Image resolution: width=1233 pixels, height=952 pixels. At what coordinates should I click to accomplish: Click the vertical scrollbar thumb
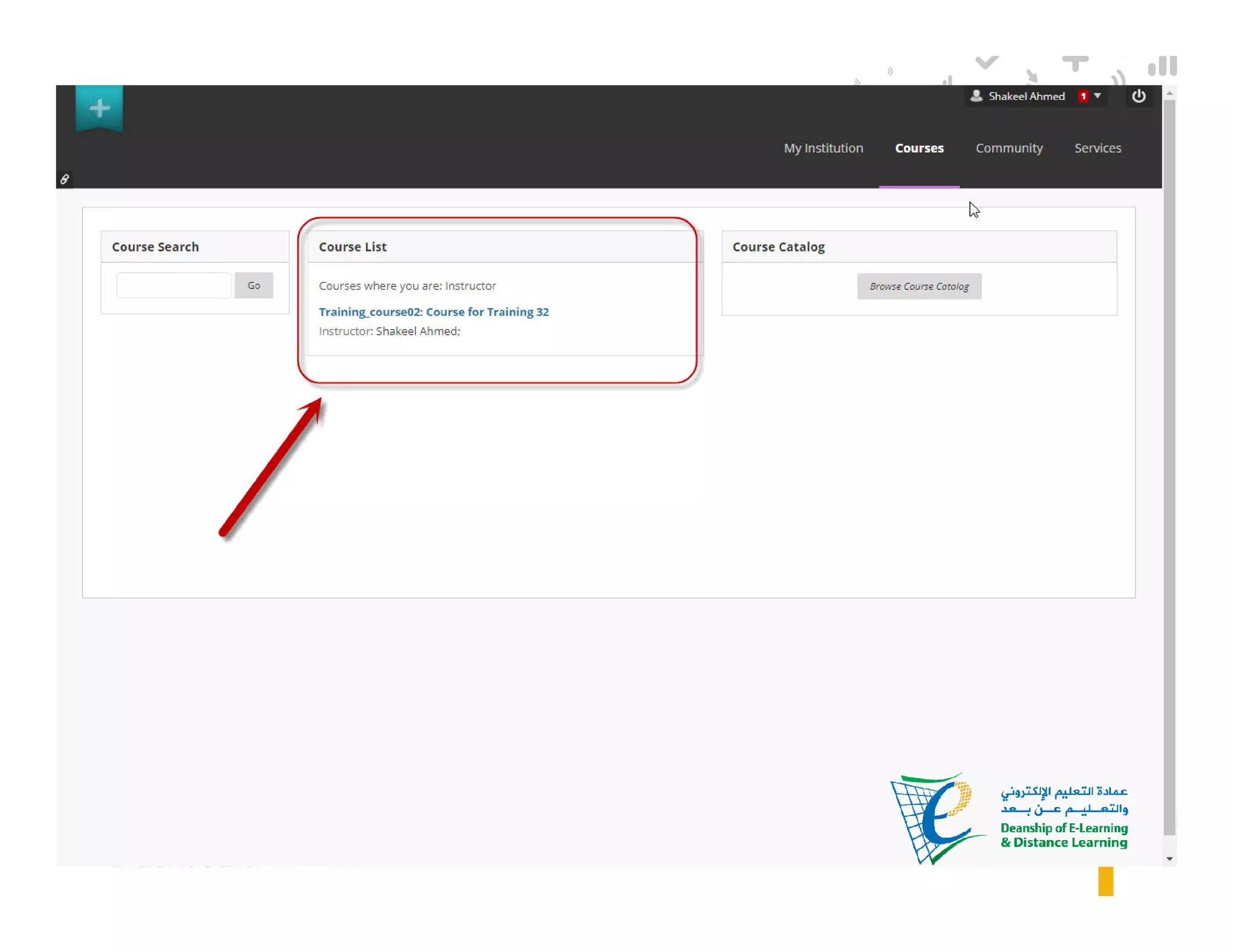[x=1169, y=466]
